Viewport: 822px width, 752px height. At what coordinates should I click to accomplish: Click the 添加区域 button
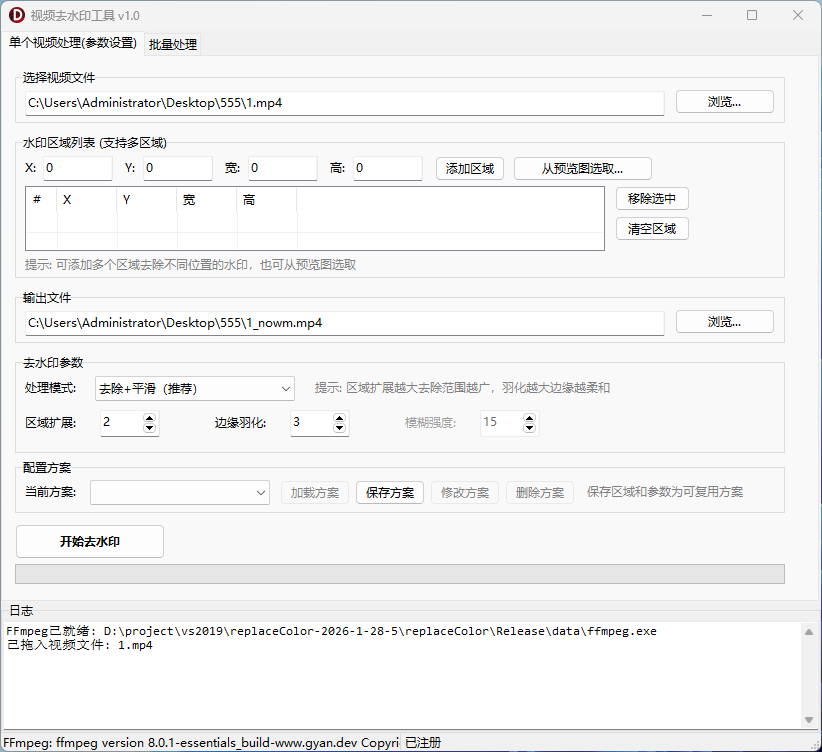(x=469, y=168)
